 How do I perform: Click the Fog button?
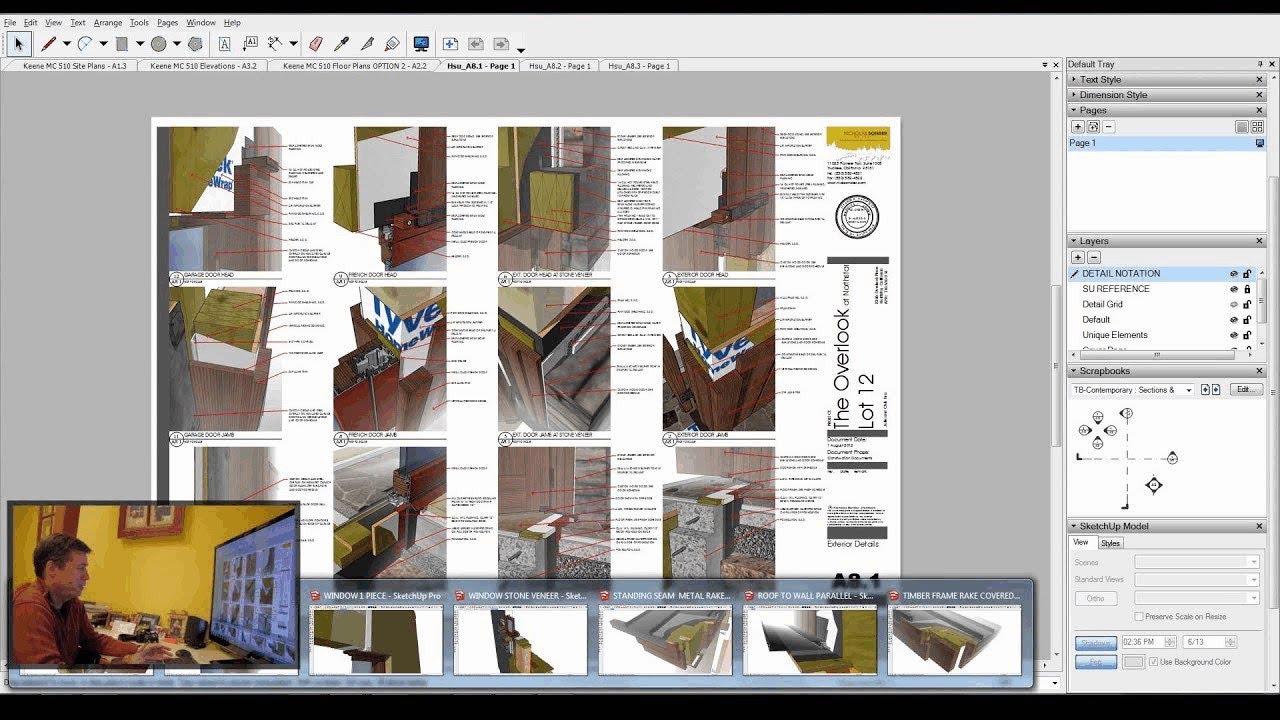pos(1096,662)
